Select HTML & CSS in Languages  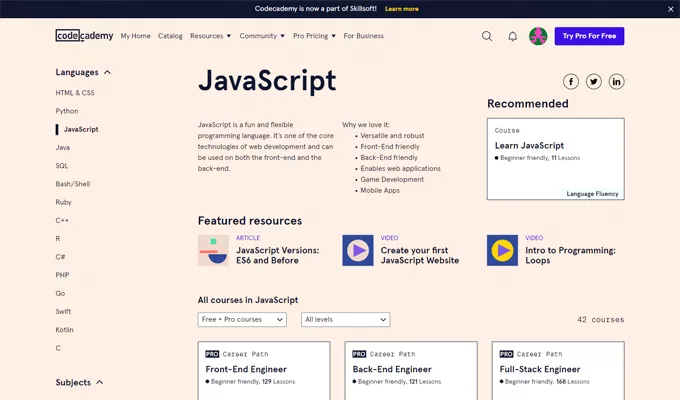tap(75, 93)
